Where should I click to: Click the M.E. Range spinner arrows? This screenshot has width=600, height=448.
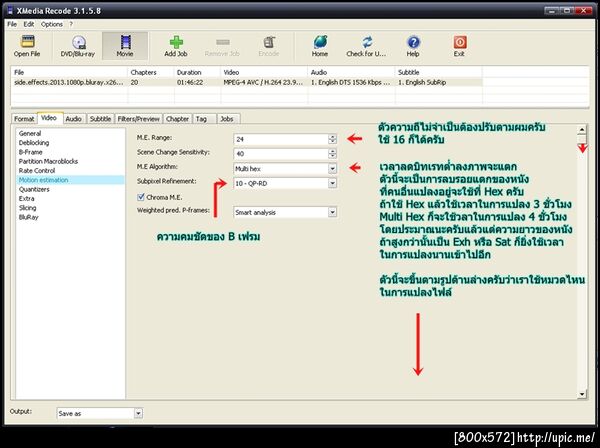(332, 139)
